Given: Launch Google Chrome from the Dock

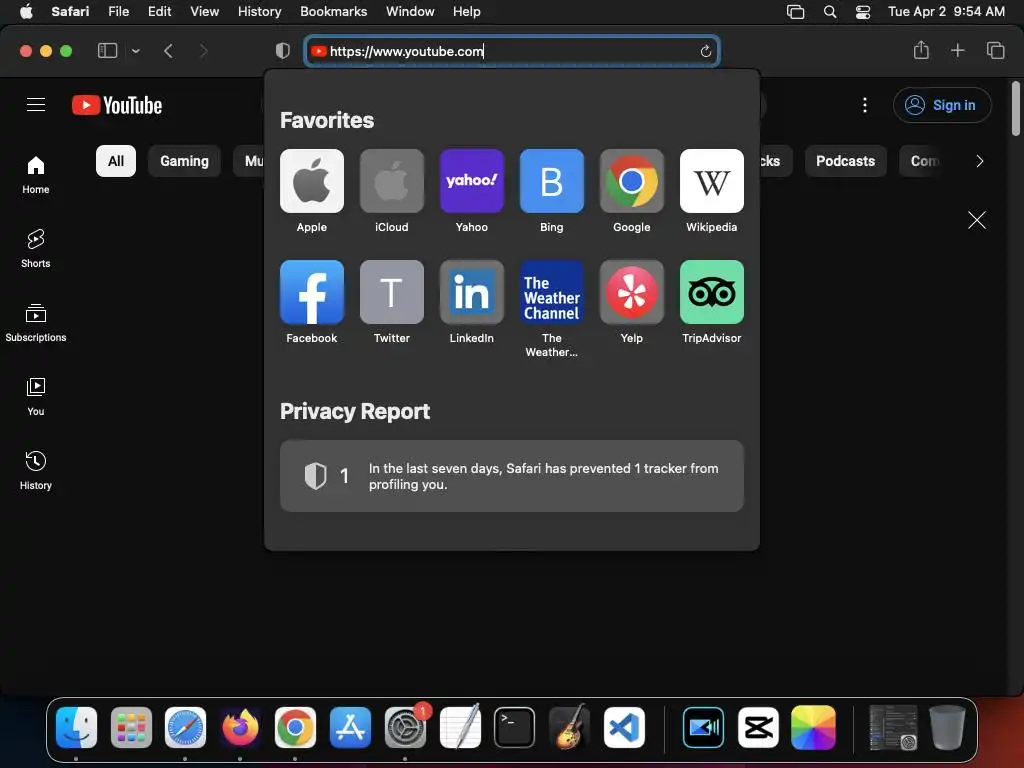Looking at the screenshot, I should click(x=295, y=727).
